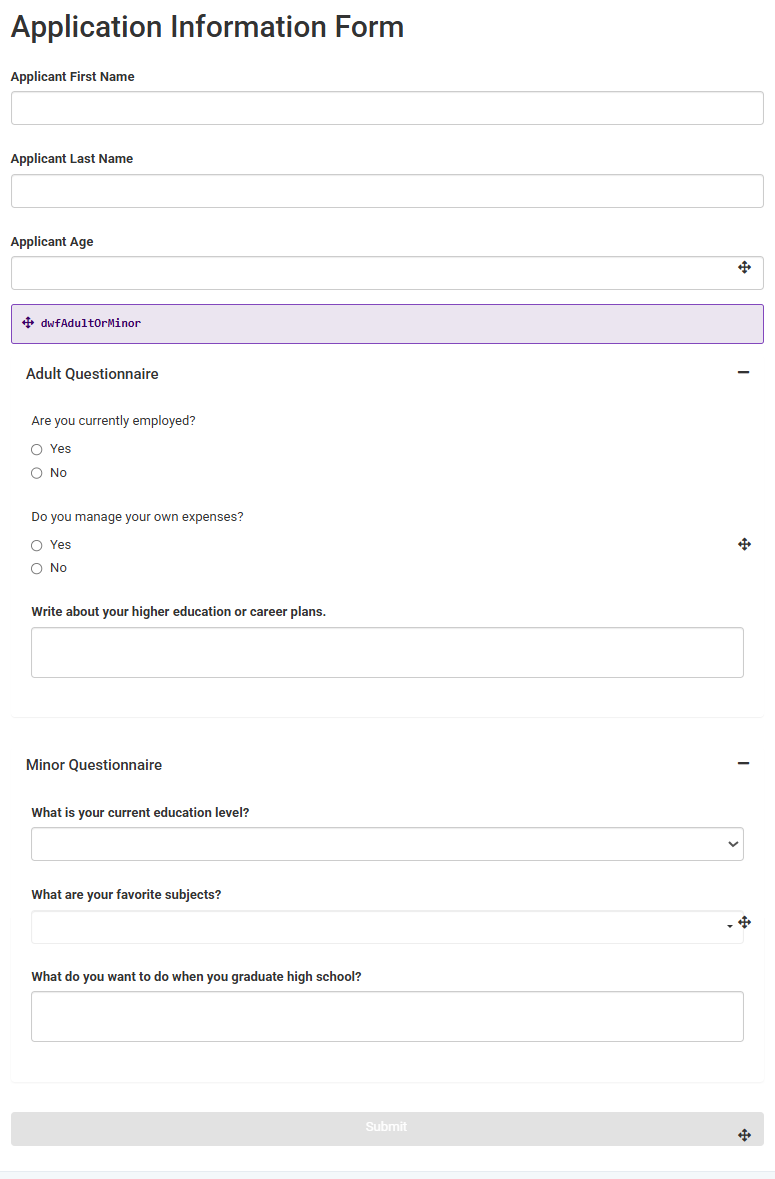Collapse the Minor Questionnaire section

[743, 764]
